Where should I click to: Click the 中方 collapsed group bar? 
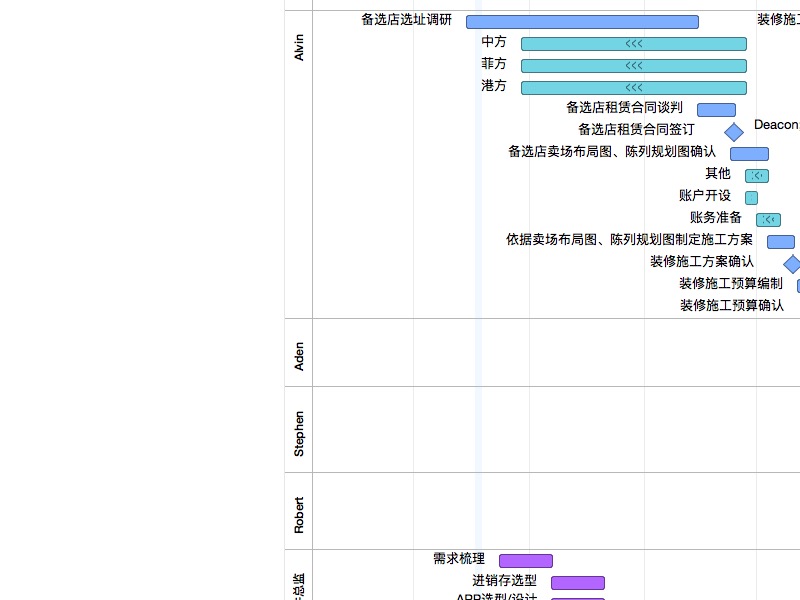[x=634, y=44]
